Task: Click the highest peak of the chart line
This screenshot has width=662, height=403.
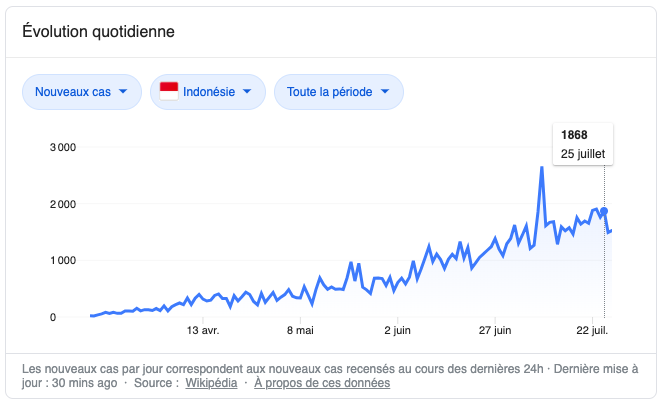Action: 541,168
